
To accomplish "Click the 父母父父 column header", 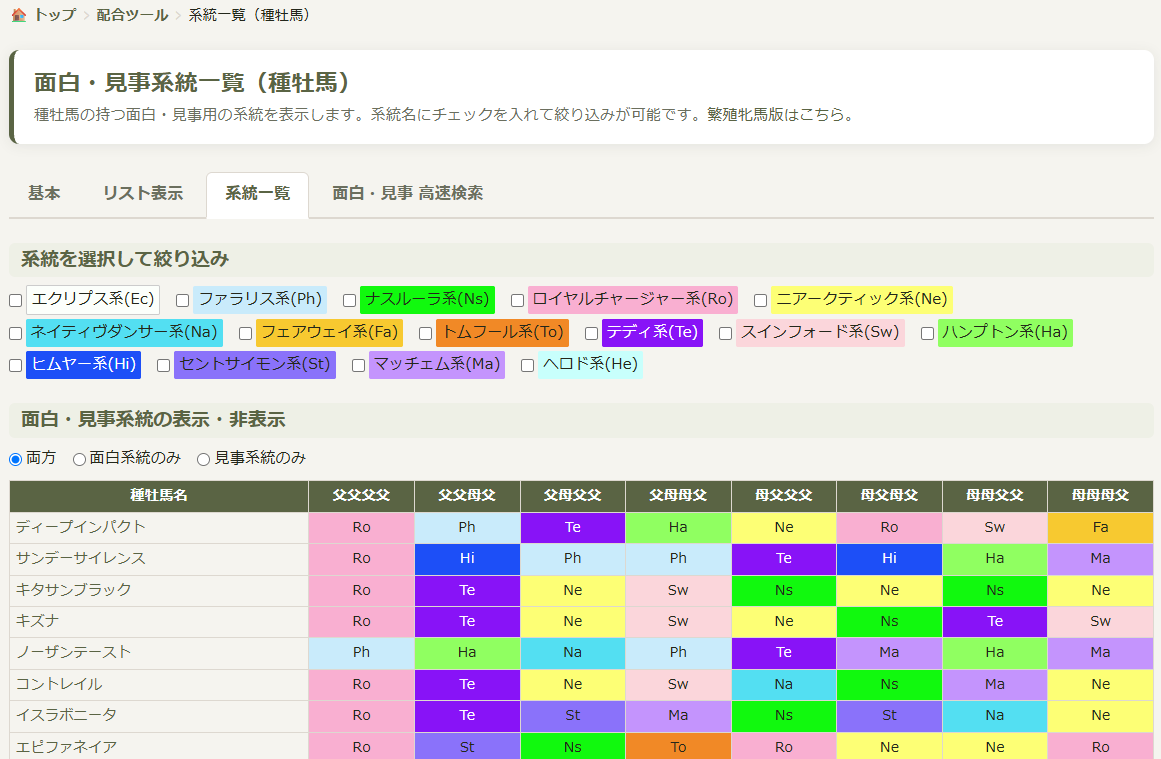I will (x=572, y=495).
